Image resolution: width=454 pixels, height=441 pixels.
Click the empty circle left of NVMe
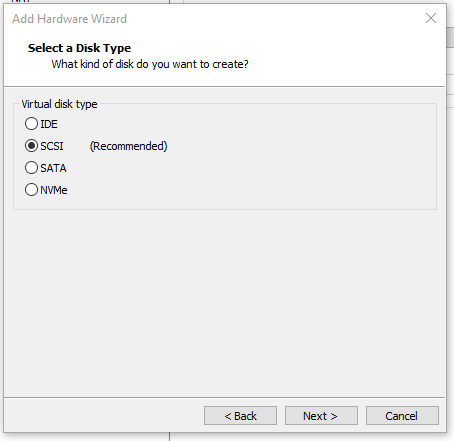click(31, 190)
